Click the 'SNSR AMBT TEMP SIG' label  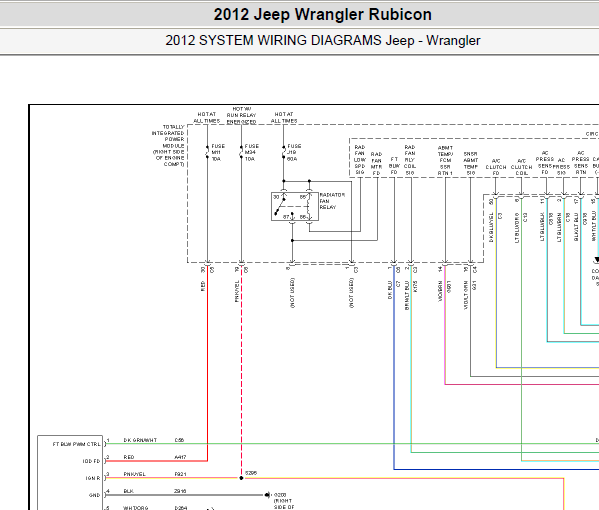(471, 163)
